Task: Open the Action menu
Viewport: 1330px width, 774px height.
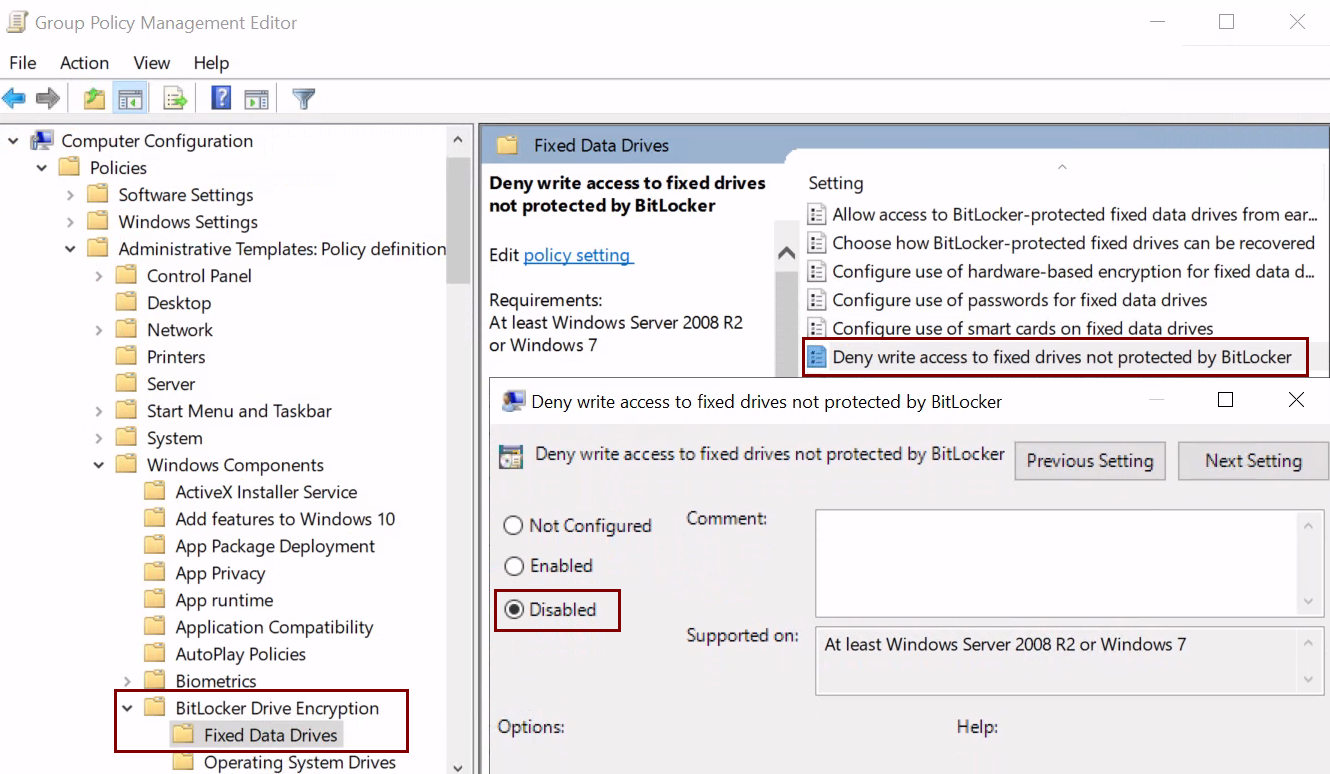Action: tap(84, 62)
